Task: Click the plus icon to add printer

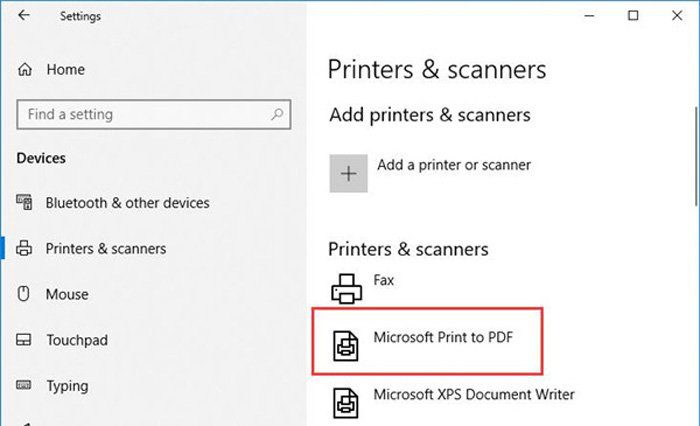Action: coord(349,173)
